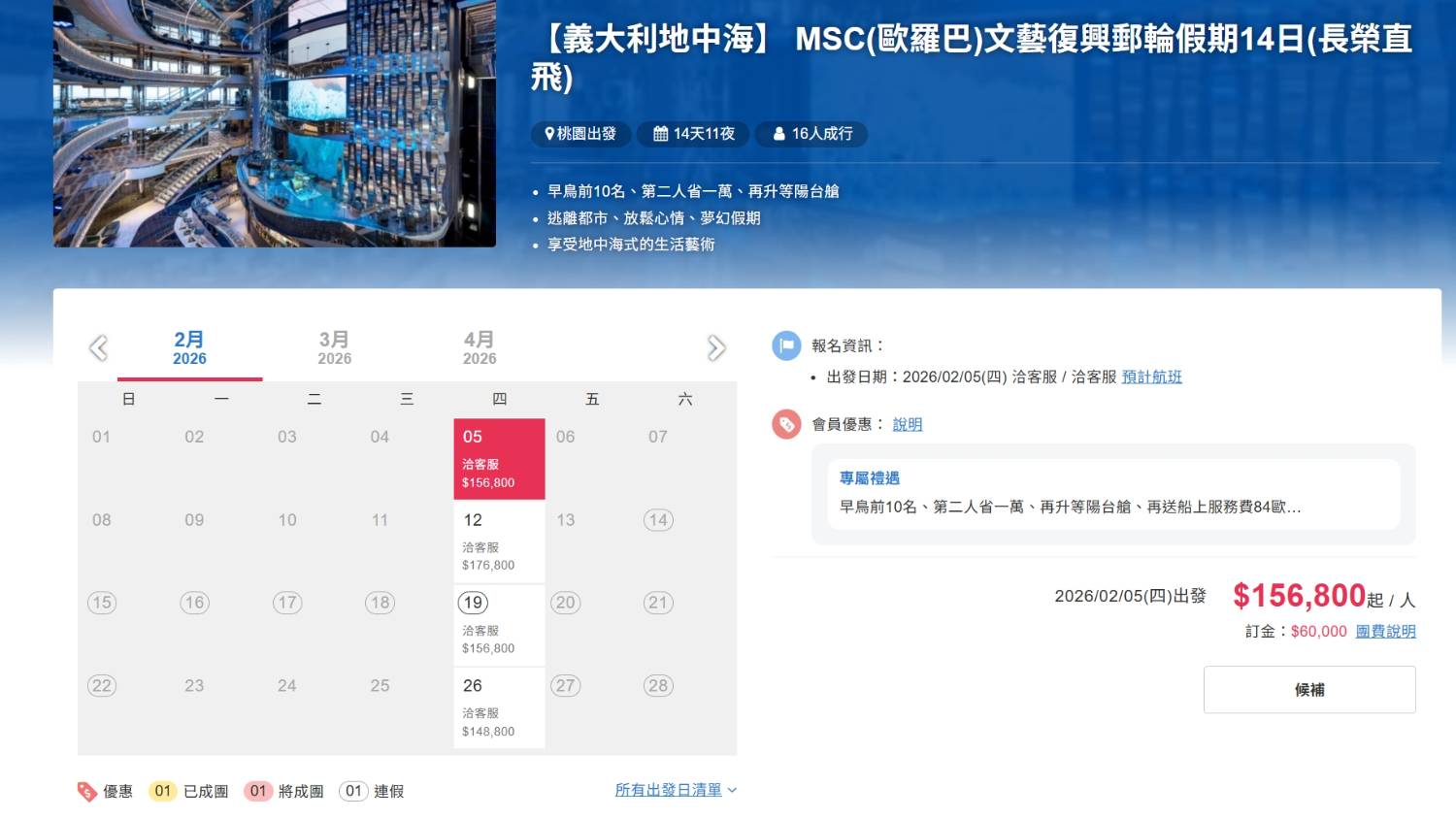The height and width of the screenshot is (819, 1456).
Task: Open the 說明 link for member discounts
Action: pos(908,424)
